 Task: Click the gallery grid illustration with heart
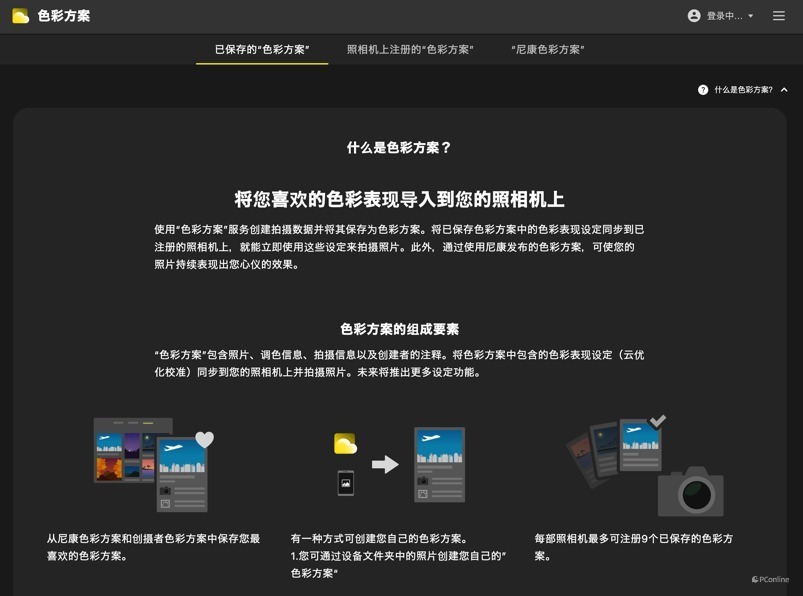pyautogui.click(x=154, y=464)
